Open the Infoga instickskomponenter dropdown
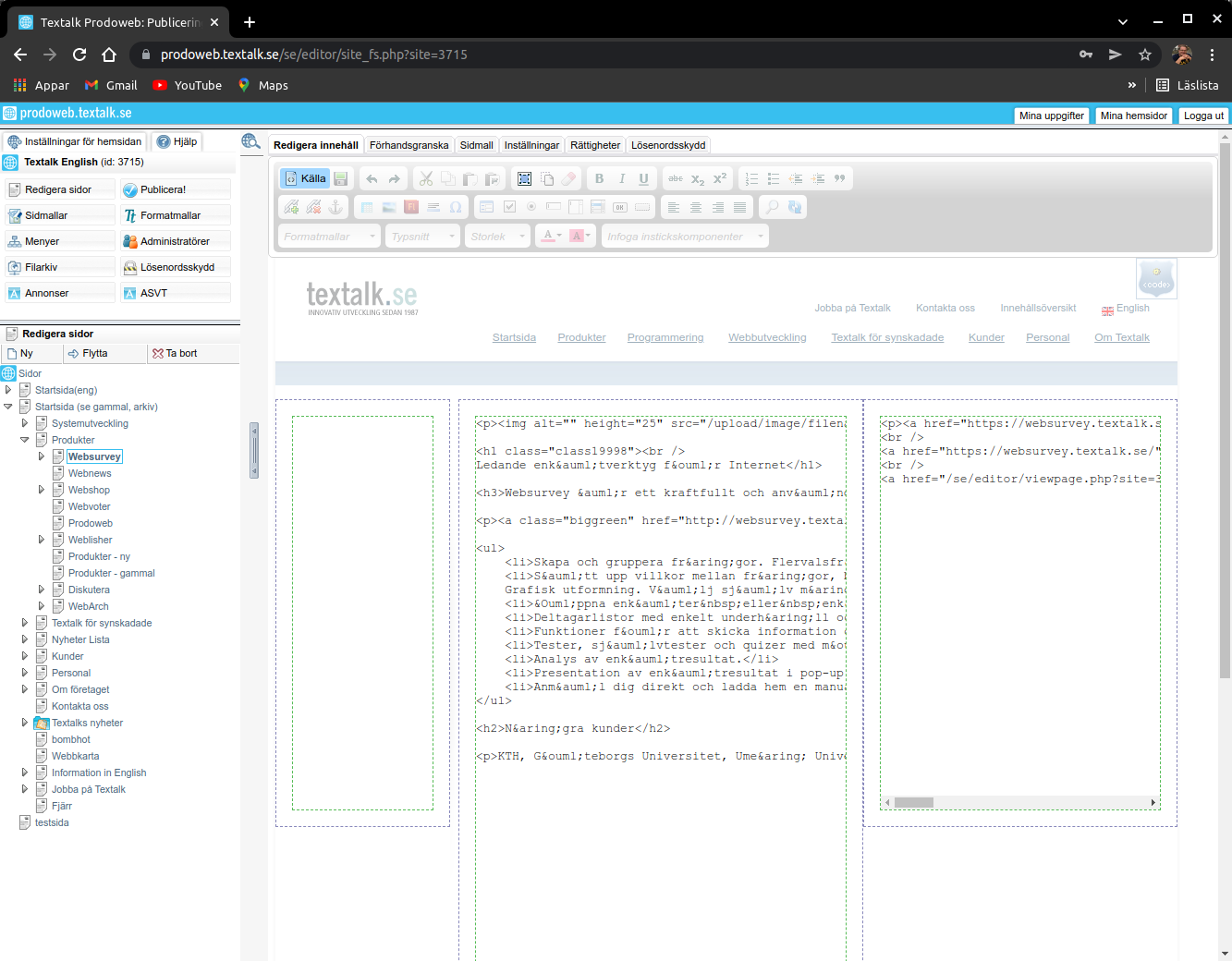The height and width of the screenshot is (961, 1232). [x=685, y=237]
